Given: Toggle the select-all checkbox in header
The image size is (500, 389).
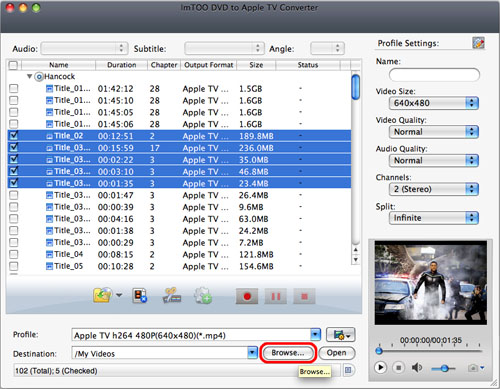Looking at the screenshot, I should (13, 65).
